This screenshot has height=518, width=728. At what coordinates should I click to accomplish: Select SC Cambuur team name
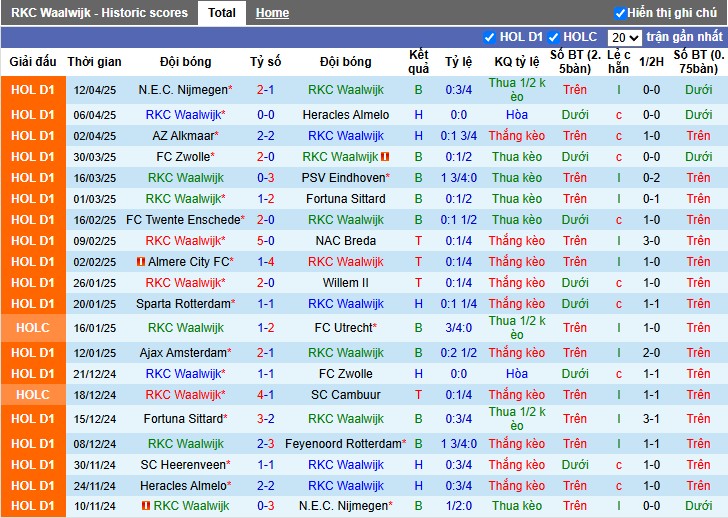tap(345, 395)
